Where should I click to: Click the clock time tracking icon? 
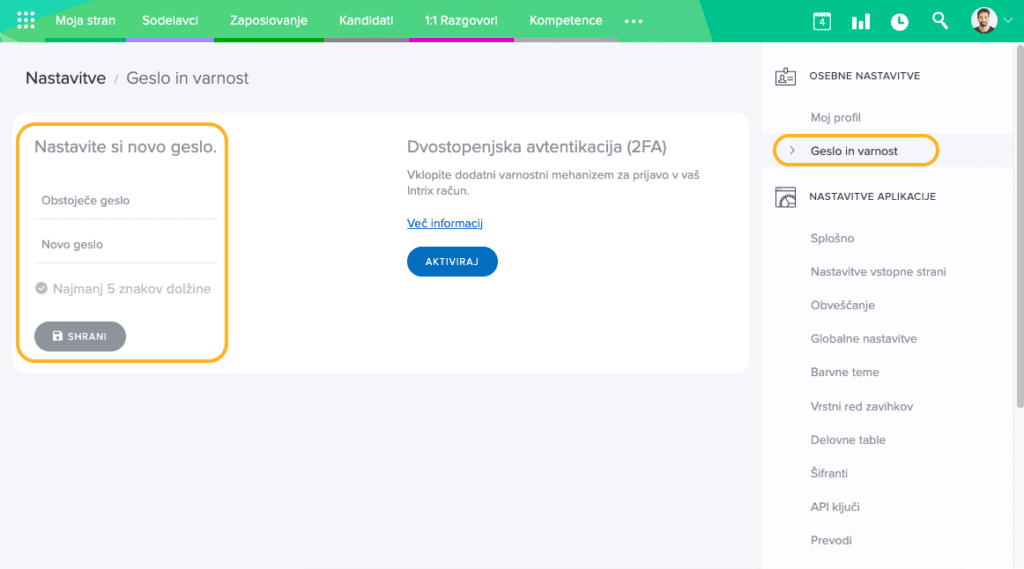click(x=900, y=21)
